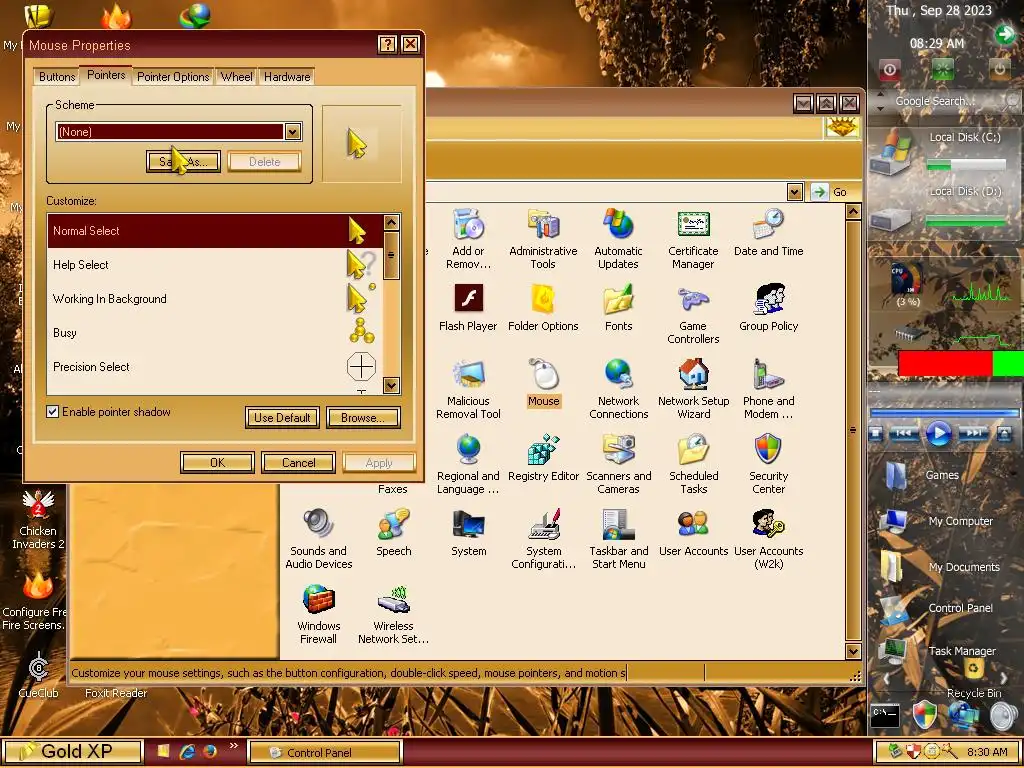Open Task Manager from sidebar
This screenshot has height=768, width=1024.
[940, 650]
